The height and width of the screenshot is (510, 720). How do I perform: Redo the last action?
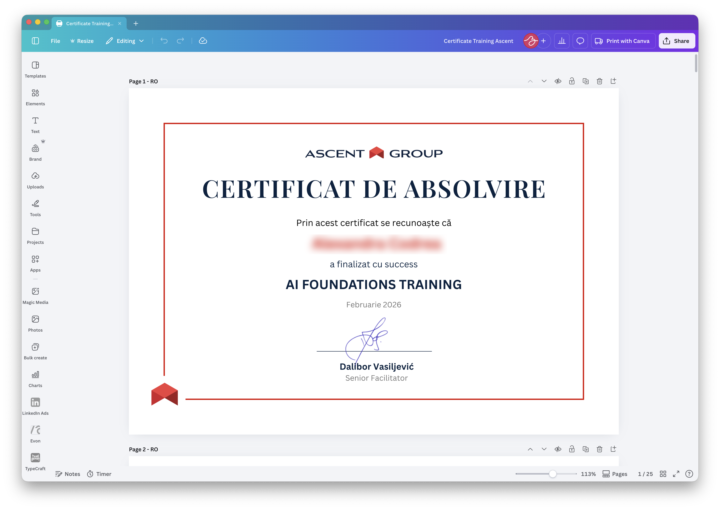pos(180,41)
